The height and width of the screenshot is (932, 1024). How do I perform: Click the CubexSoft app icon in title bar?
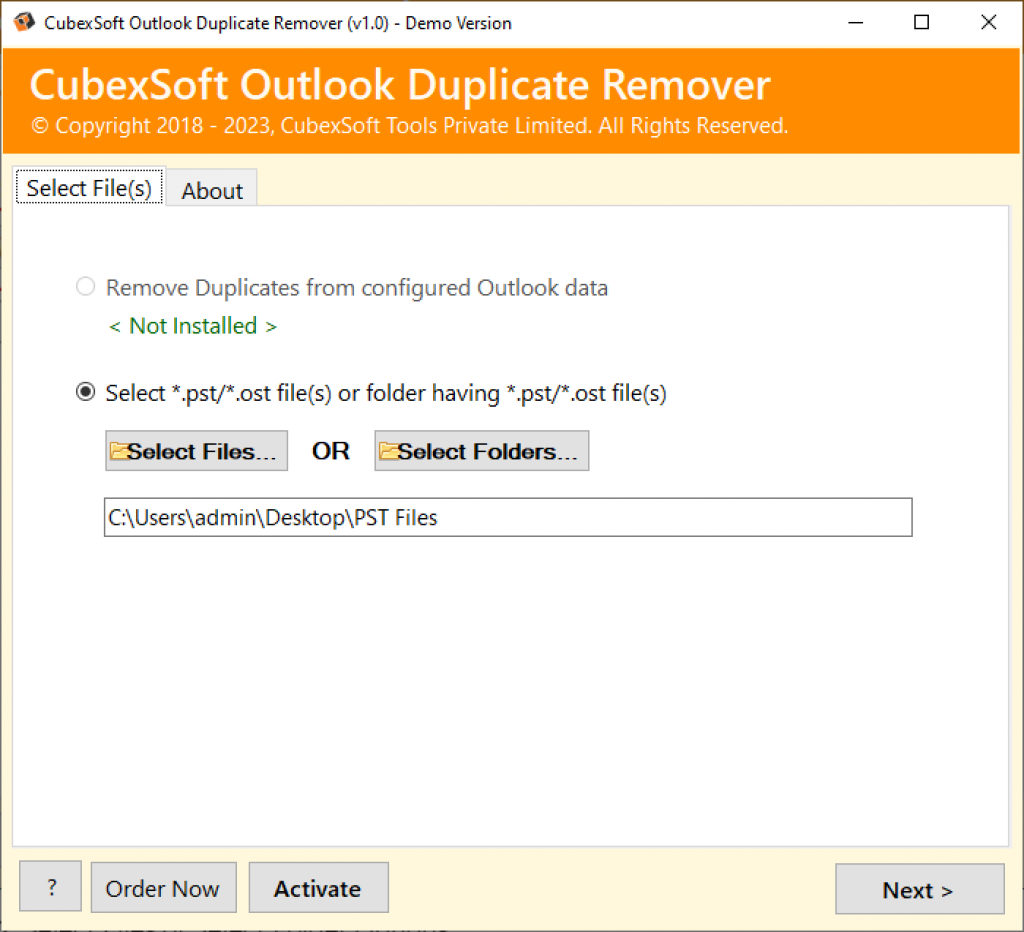point(22,21)
